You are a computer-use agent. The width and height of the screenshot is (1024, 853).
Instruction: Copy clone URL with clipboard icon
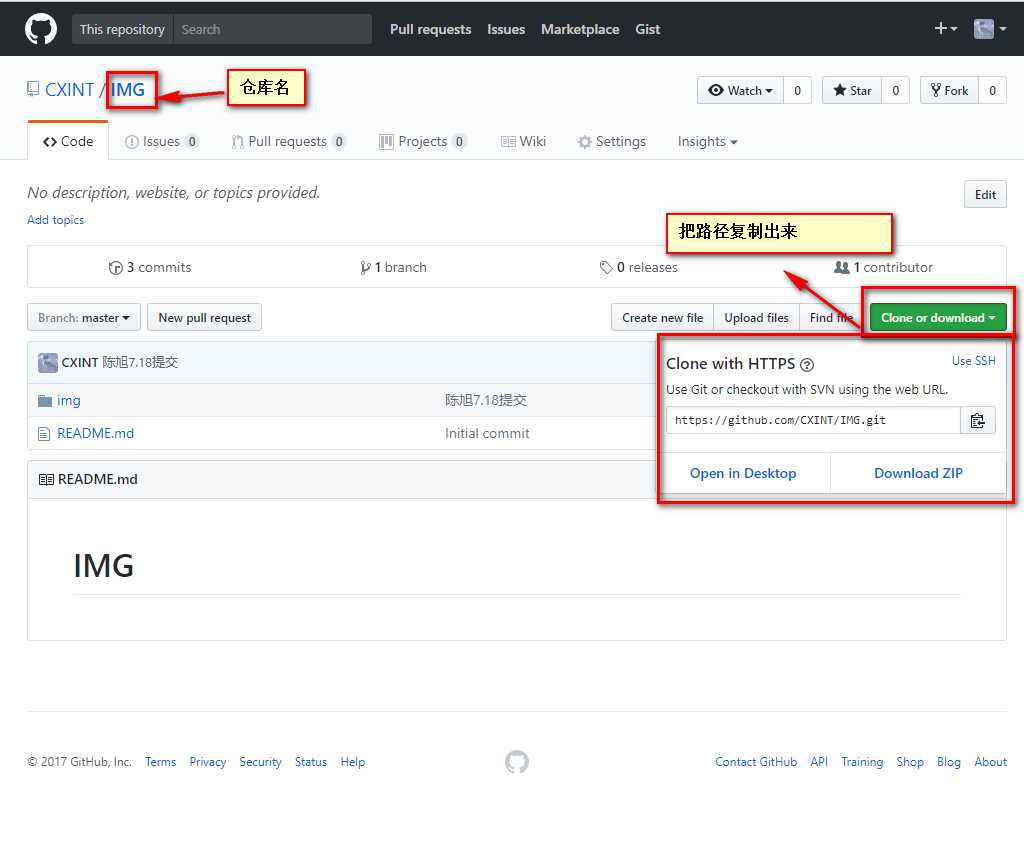click(x=978, y=421)
